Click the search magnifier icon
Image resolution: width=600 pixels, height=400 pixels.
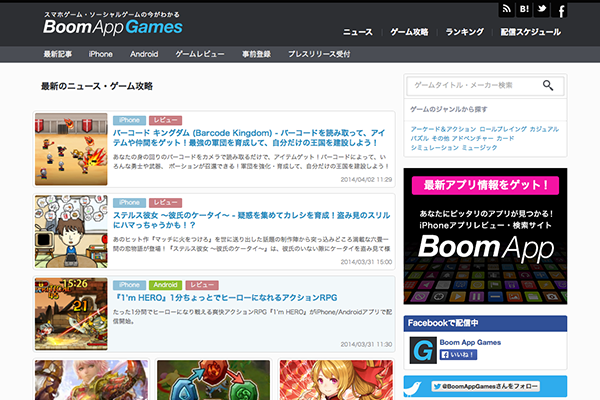[548, 86]
